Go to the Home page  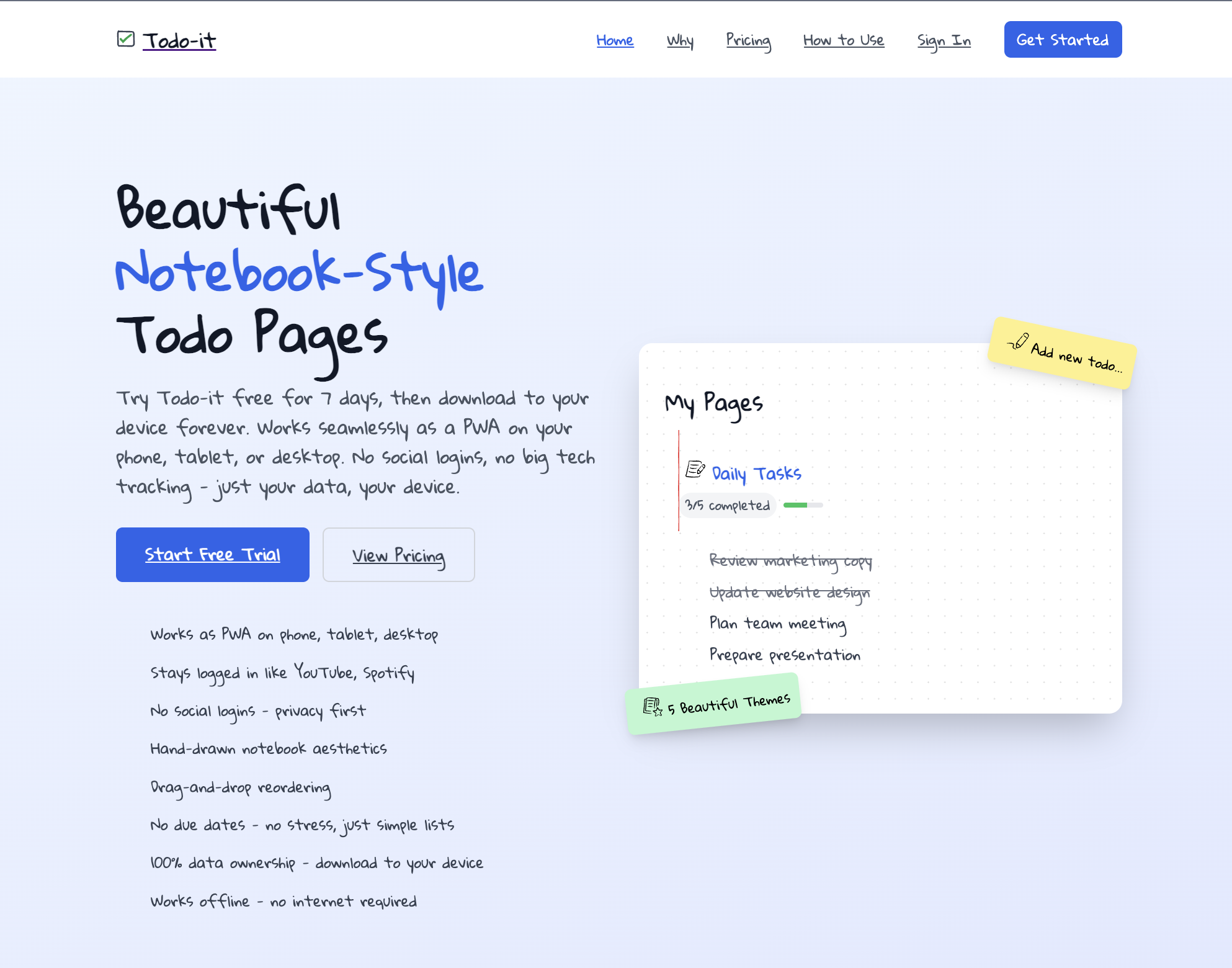coord(615,40)
